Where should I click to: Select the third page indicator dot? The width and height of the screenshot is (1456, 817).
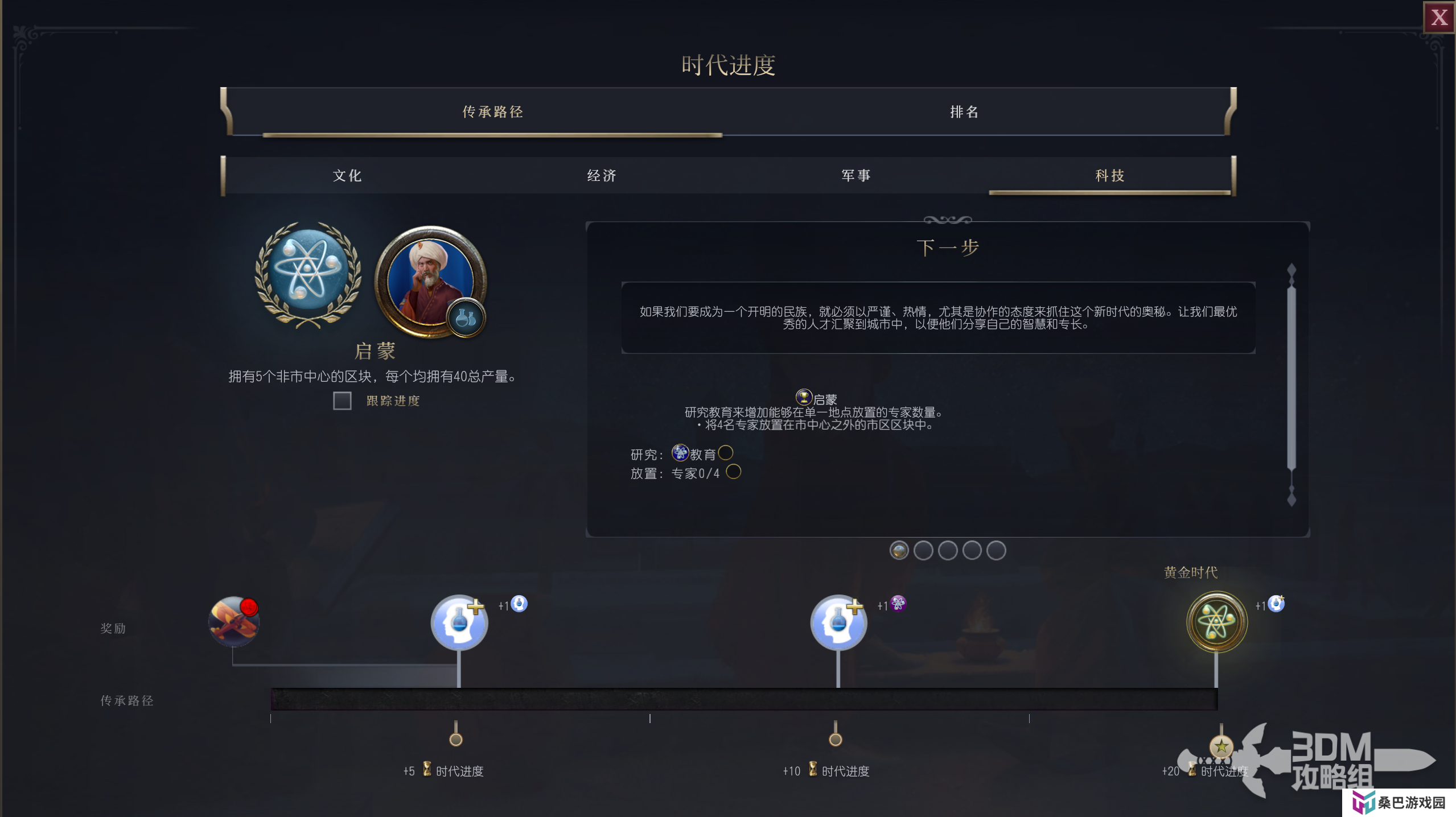pyautogui.click(x=947, y=550)
